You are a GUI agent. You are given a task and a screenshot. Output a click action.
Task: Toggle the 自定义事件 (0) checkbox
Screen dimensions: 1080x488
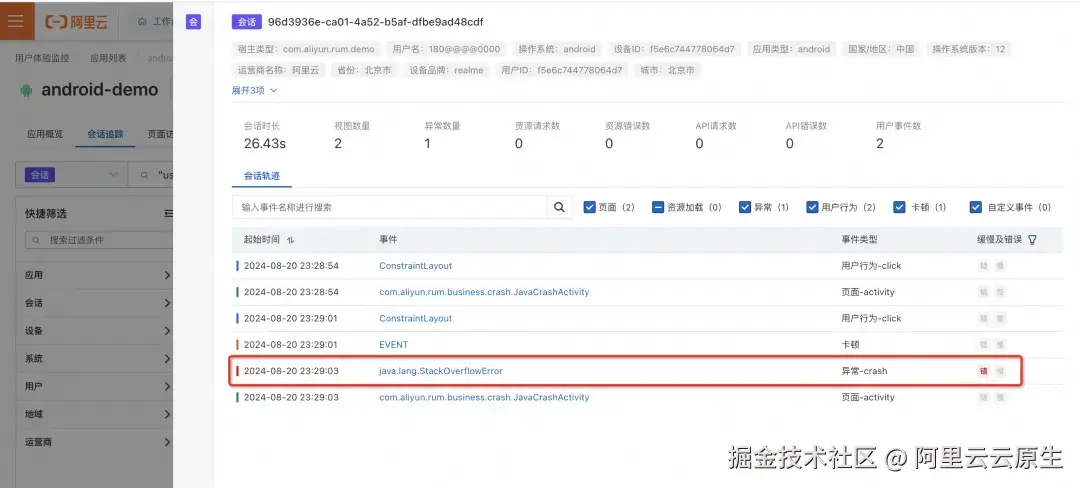(x=975, y=207)
